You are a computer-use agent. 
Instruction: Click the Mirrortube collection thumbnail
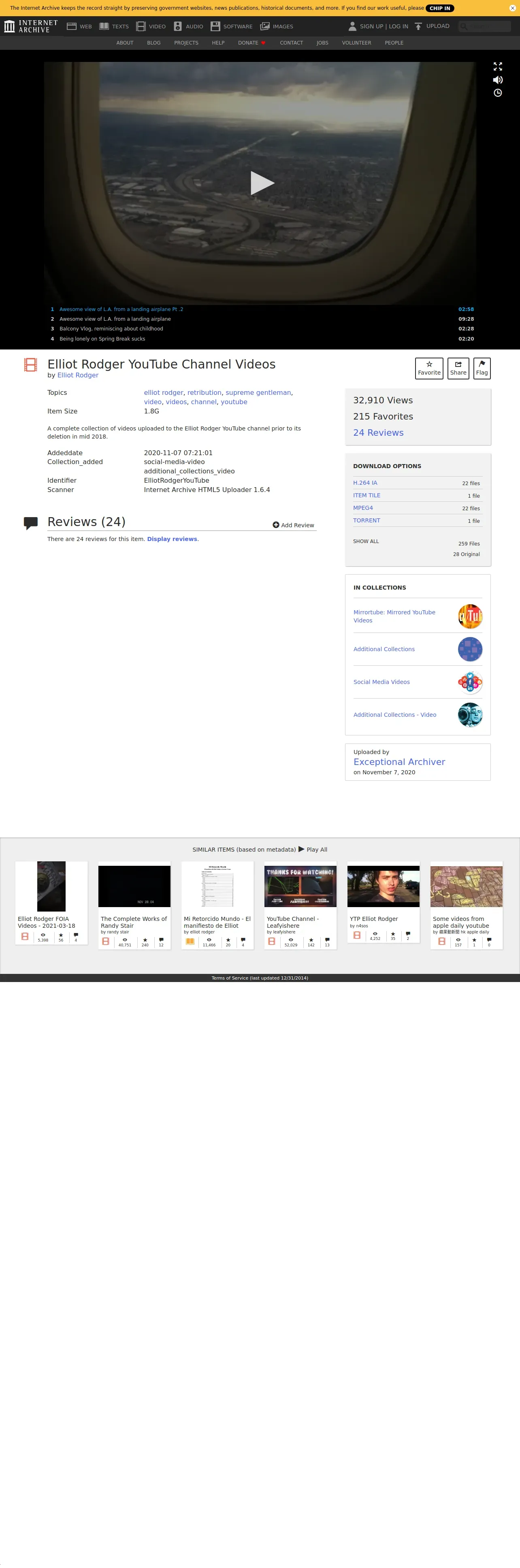pyautogui.click(x=470, y=616)
